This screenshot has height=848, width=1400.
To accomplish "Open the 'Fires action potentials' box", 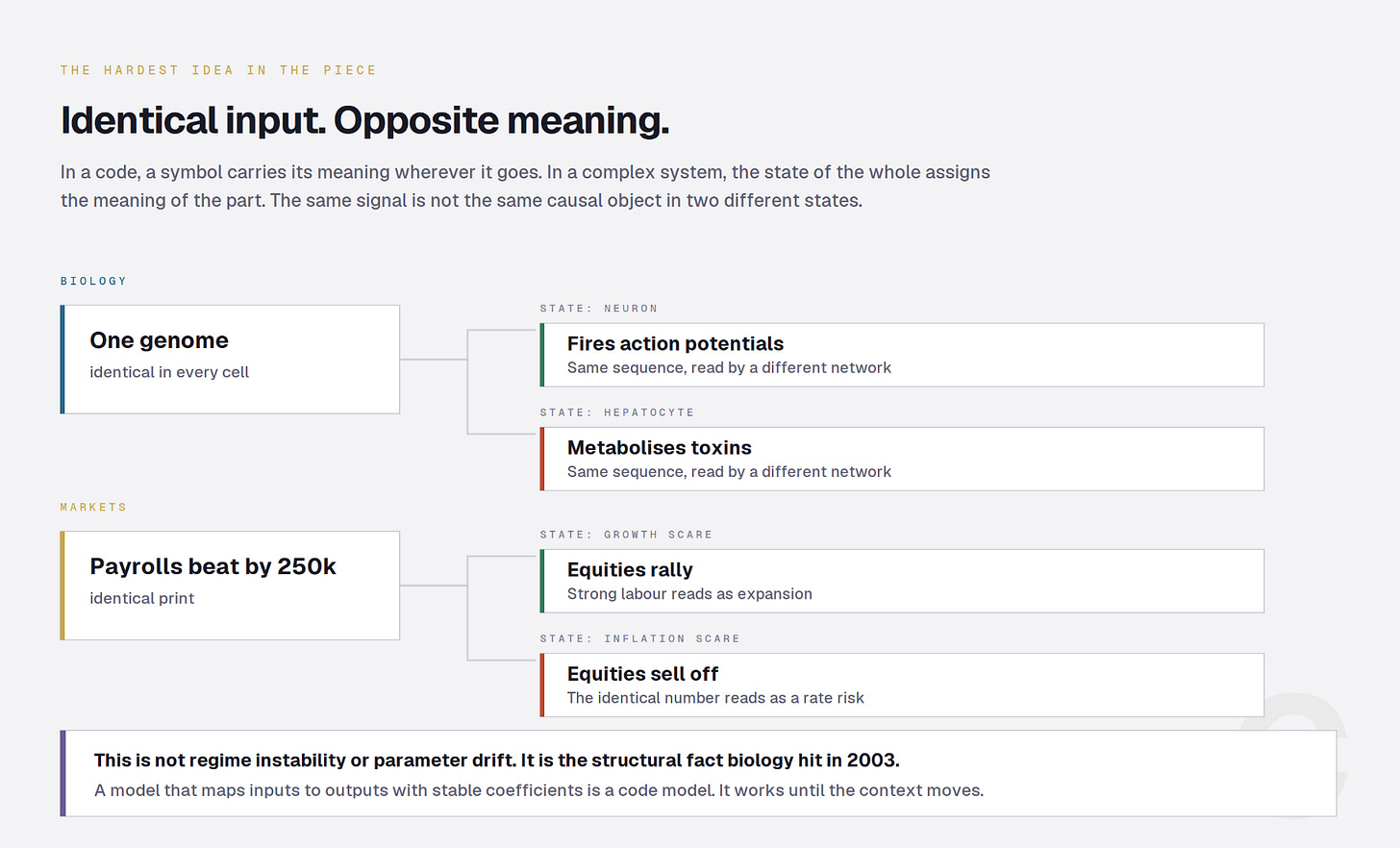I will [x=902, y=355].
